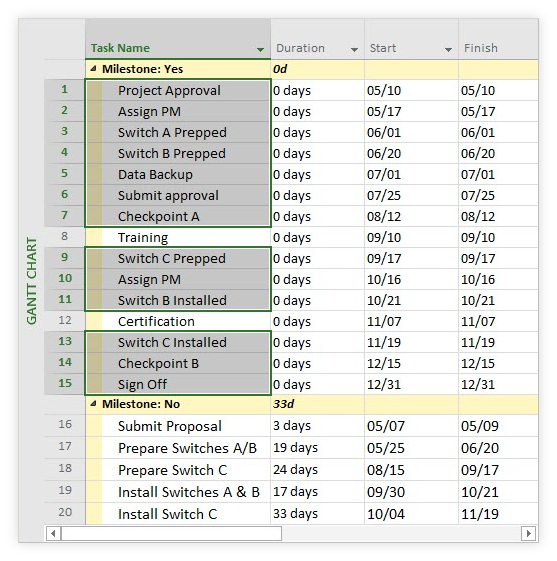The height and width of the screenshot is (561, 557).
Task: Select the Switch B Installed task
Action: click(x=178, y=300)
